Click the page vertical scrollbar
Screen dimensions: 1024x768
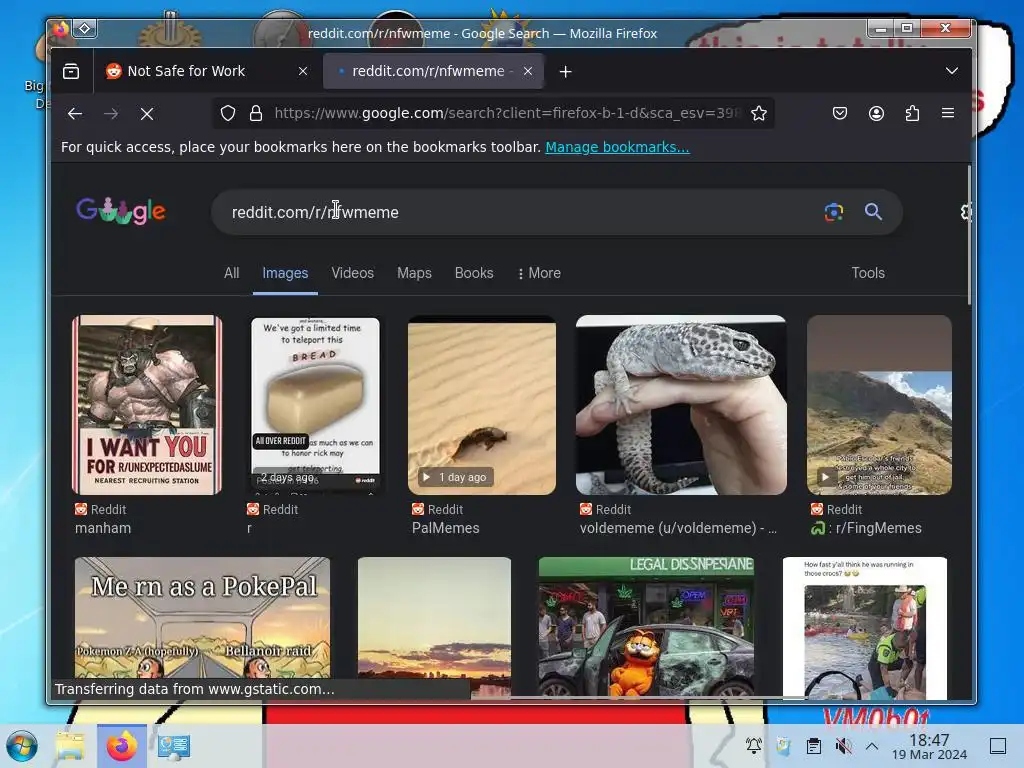(969, 235)
